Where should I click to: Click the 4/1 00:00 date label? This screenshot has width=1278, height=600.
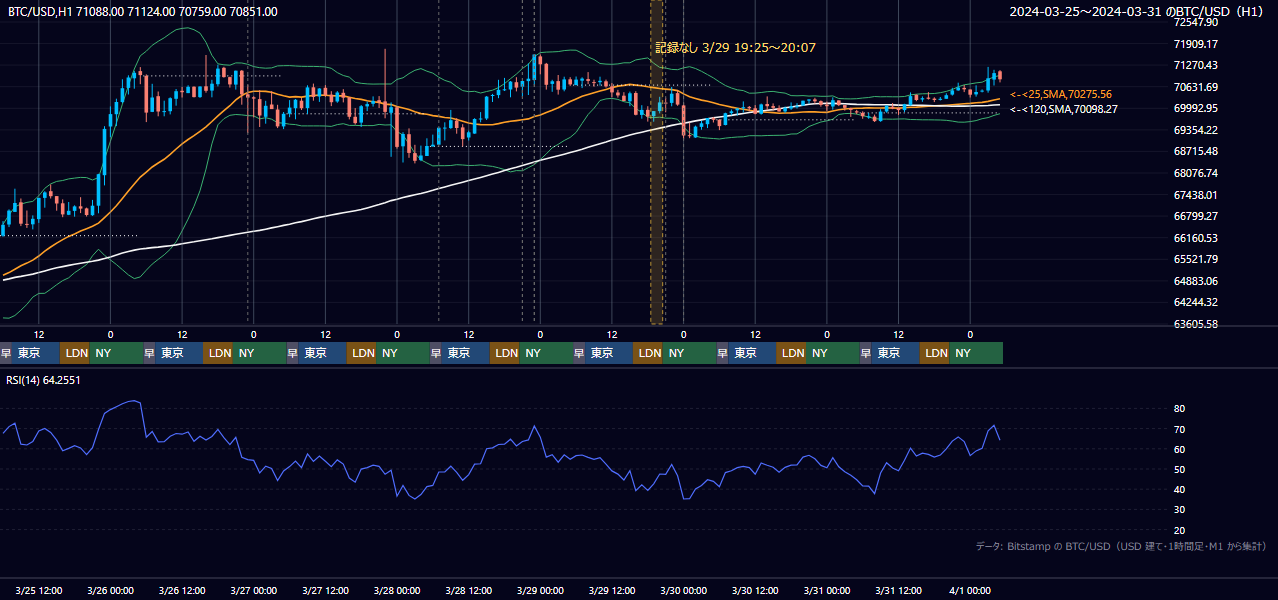click(x=970, y=590)
